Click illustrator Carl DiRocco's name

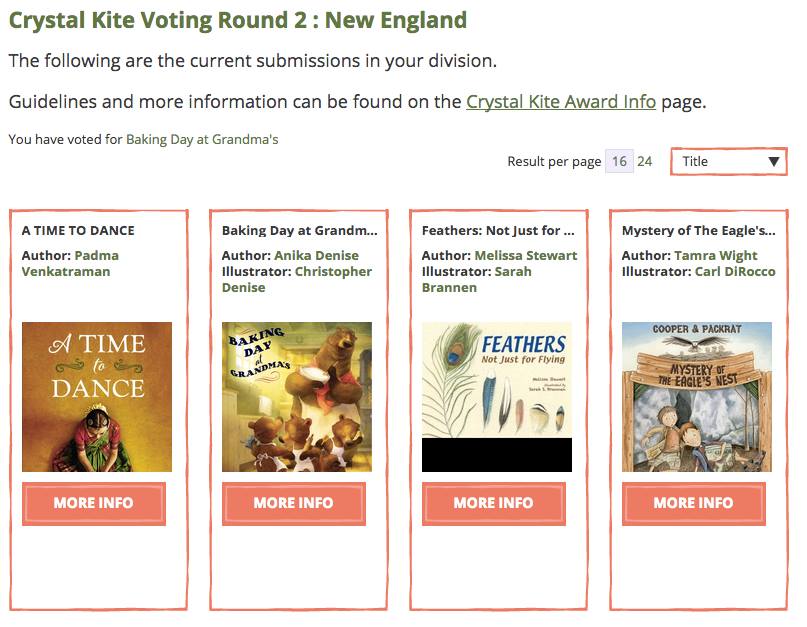(x=735, y=272)
